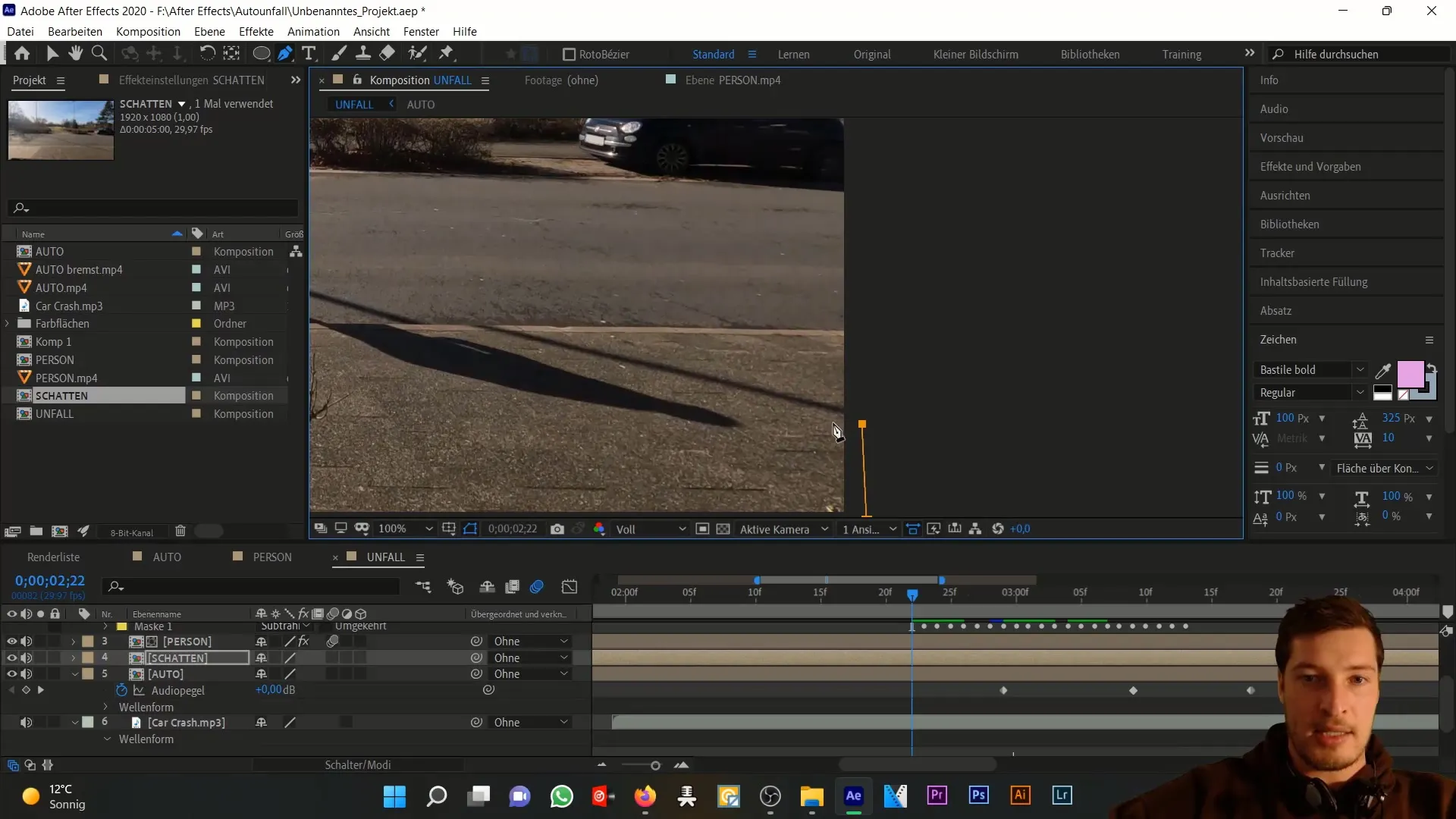
Task: Switch to the Renderliste tab
Action: 53,557
